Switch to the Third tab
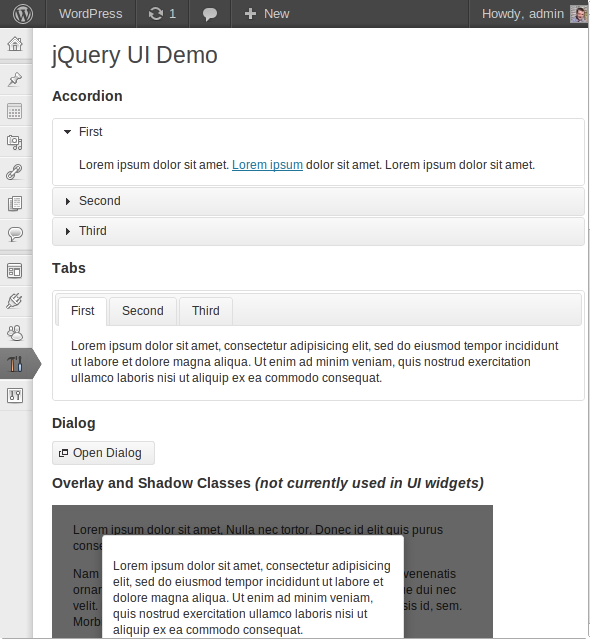The height and width of the screenshot is (639, 590). 206,311
